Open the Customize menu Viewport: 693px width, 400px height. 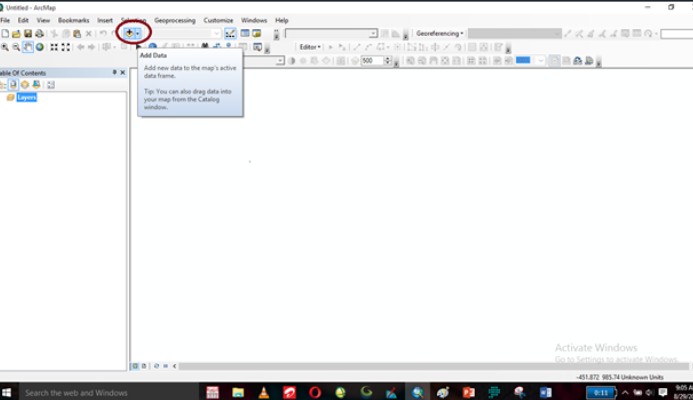coord(218,20)
